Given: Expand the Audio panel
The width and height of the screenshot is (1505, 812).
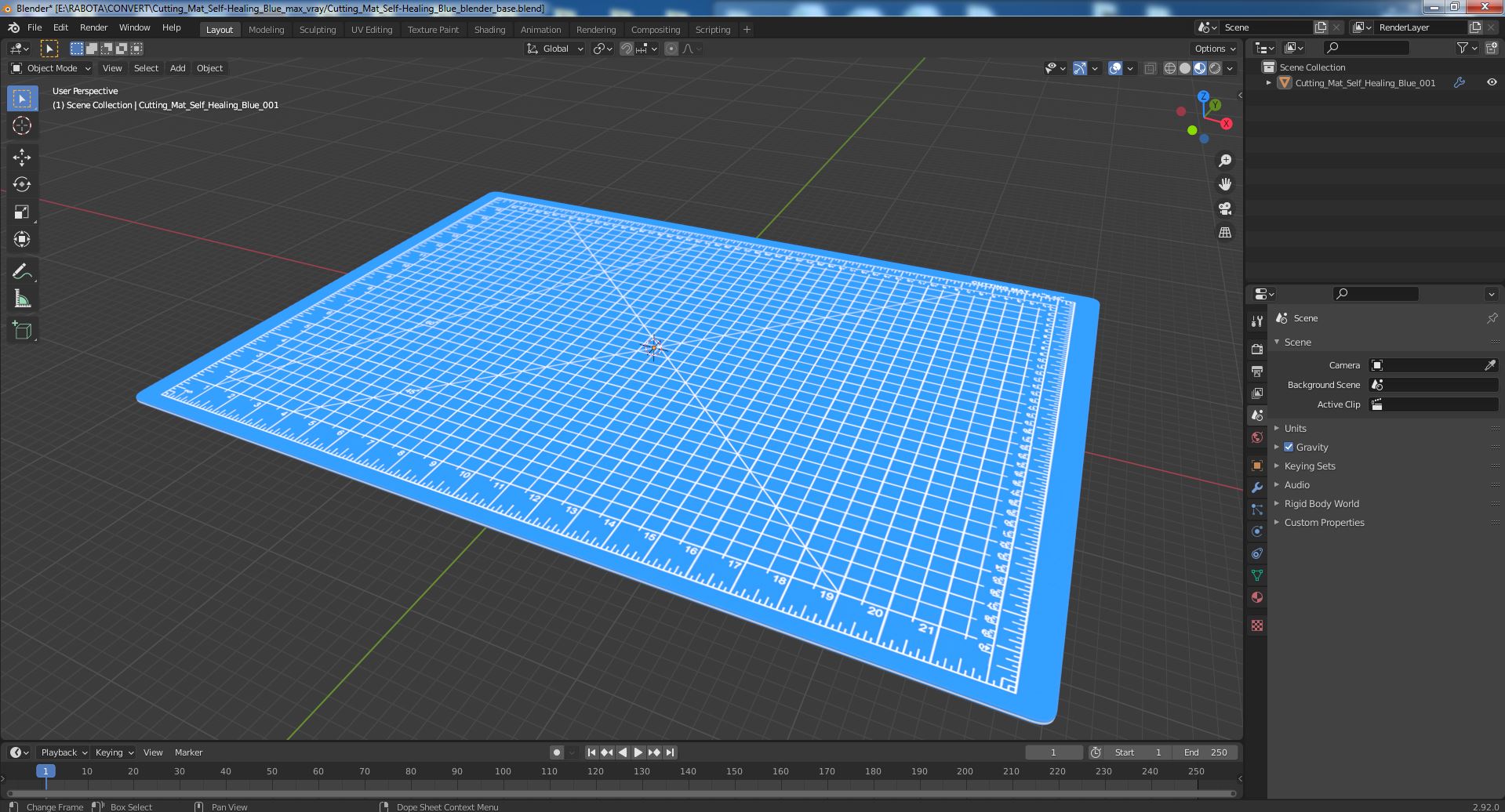Looking at the screenshot, I should 1296,484.
